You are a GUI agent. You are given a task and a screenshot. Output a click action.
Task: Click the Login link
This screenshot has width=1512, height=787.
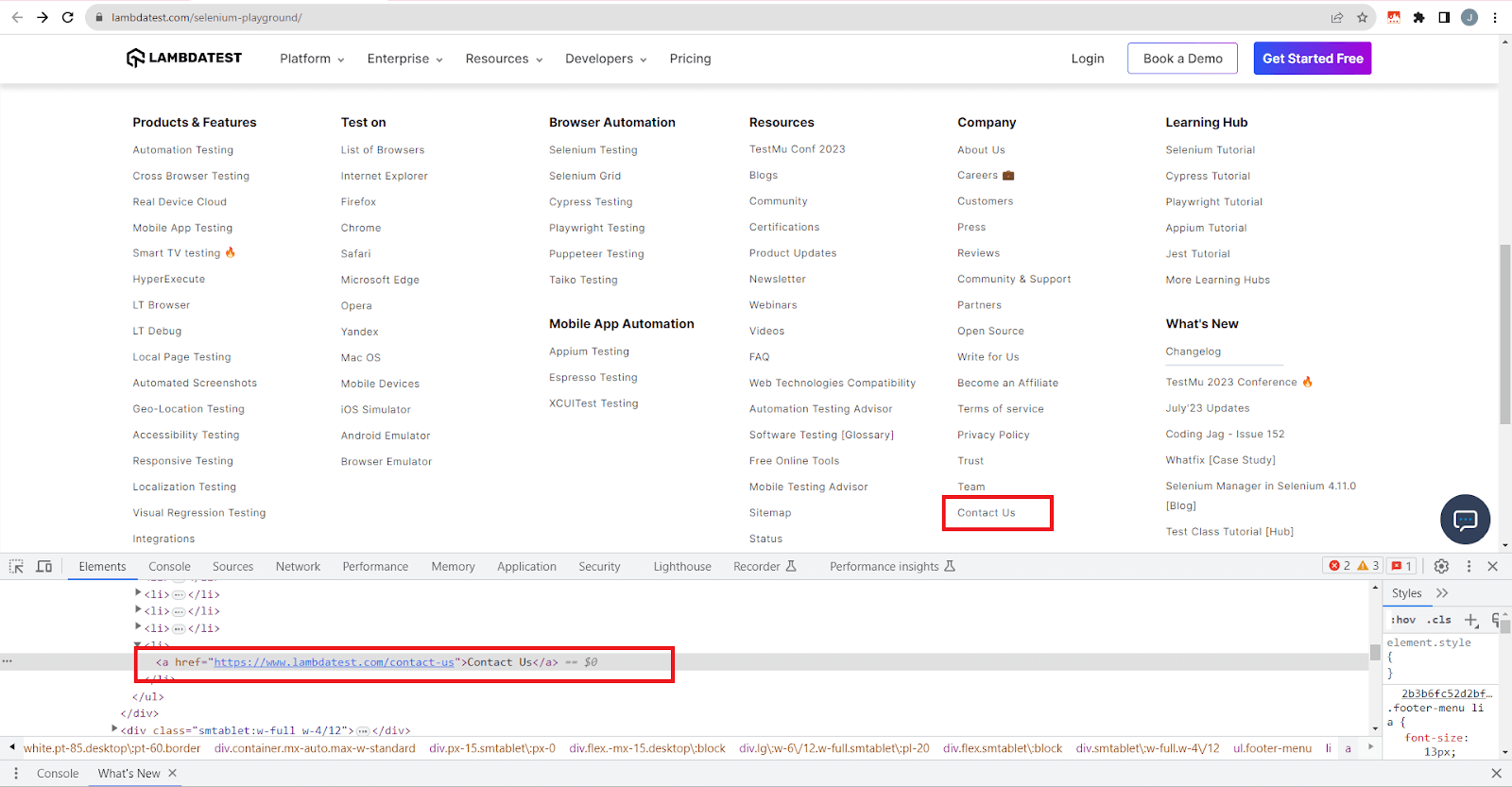(x=1088, y=59)
